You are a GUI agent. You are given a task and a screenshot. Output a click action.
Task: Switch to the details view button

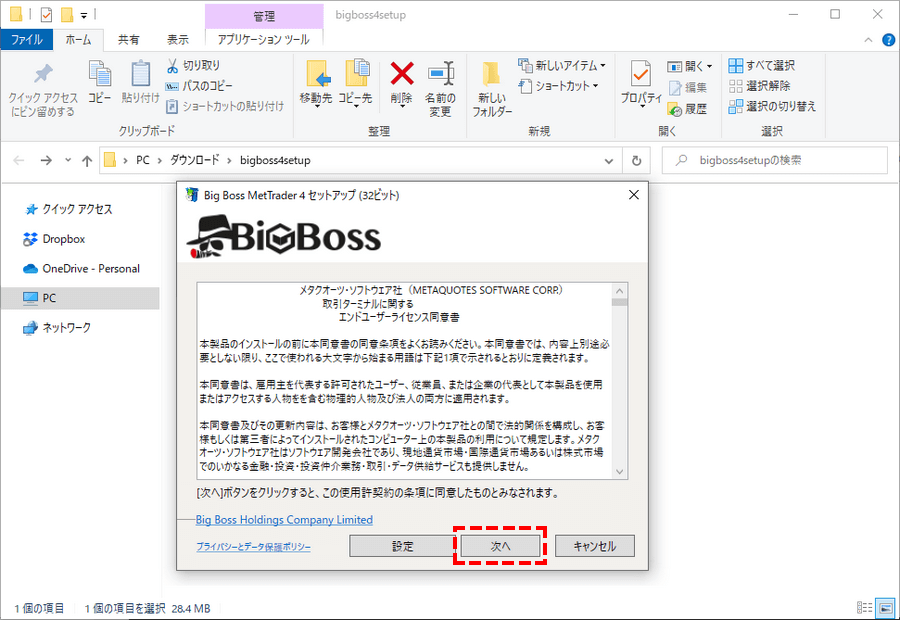(x=864, y=608)
